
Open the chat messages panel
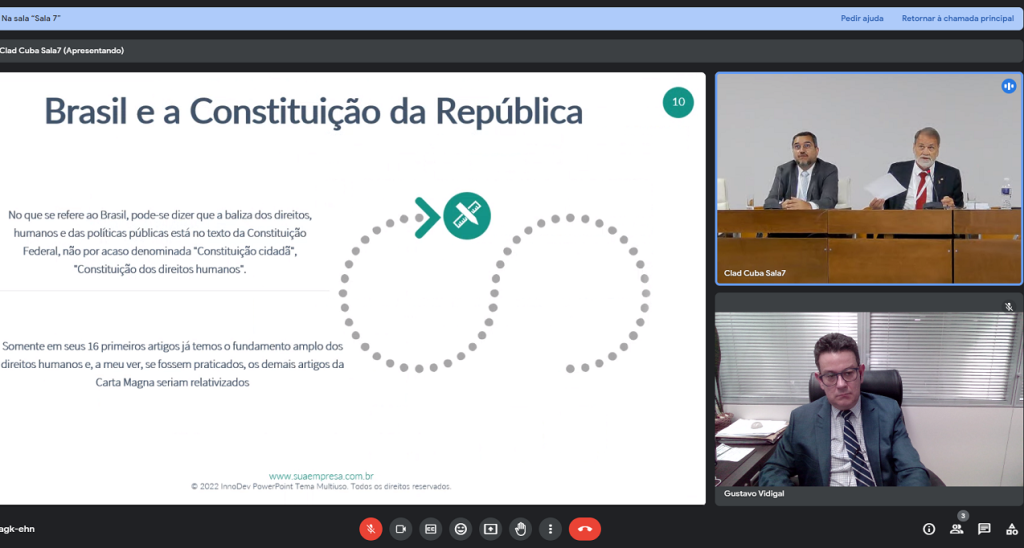(984, 529)
